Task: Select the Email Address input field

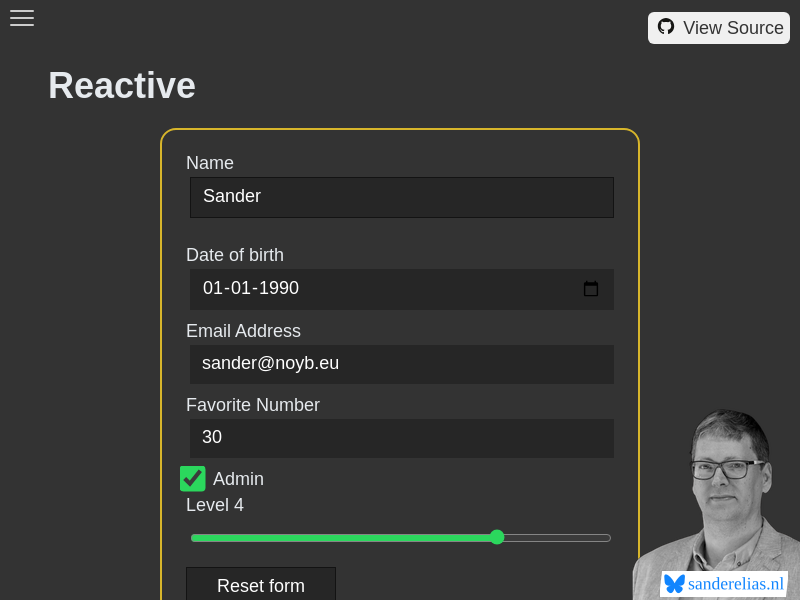Action: pyautogui.click(x=401, y=364)
